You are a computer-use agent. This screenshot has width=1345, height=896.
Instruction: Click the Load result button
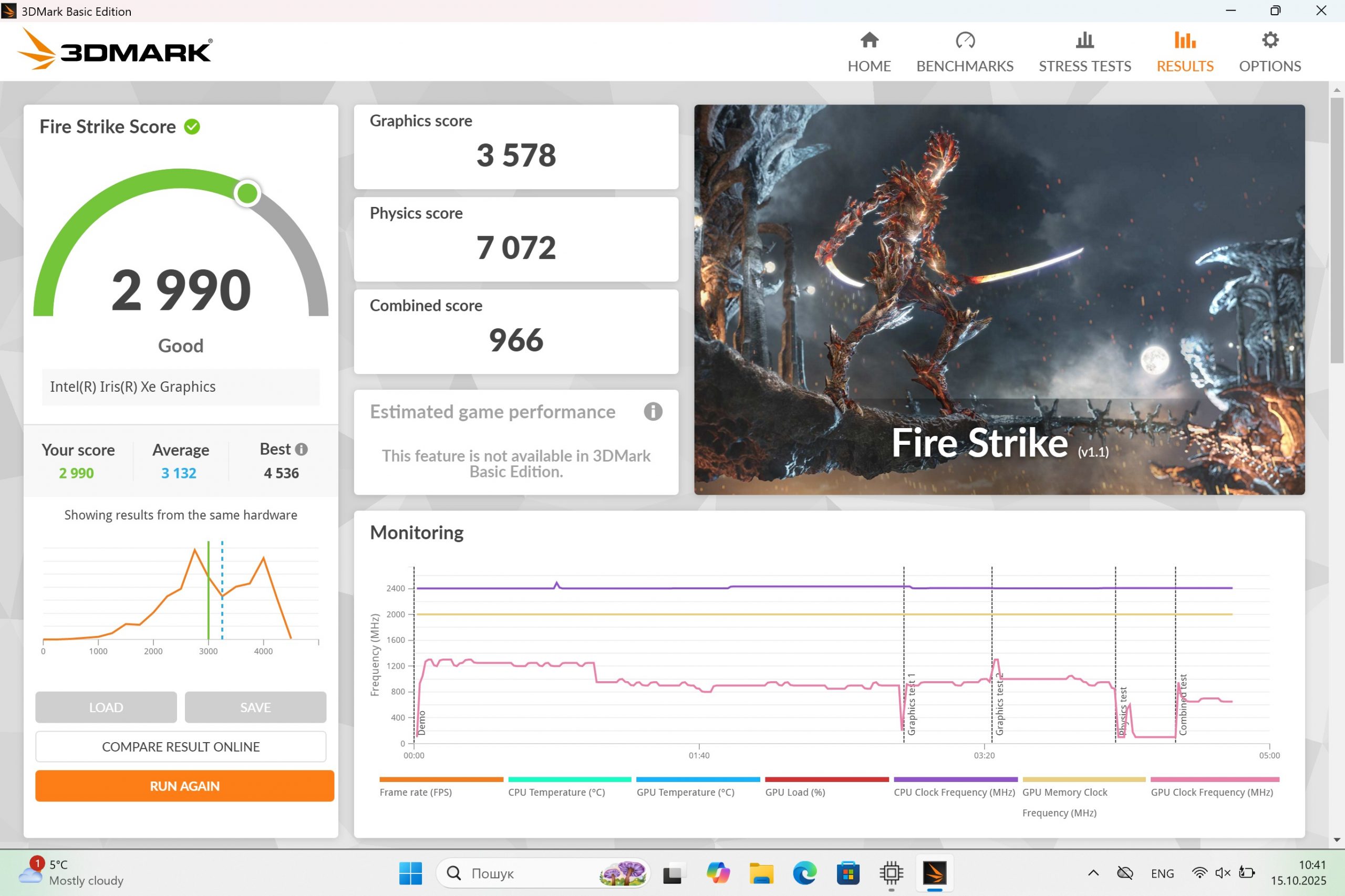(106, 707)
